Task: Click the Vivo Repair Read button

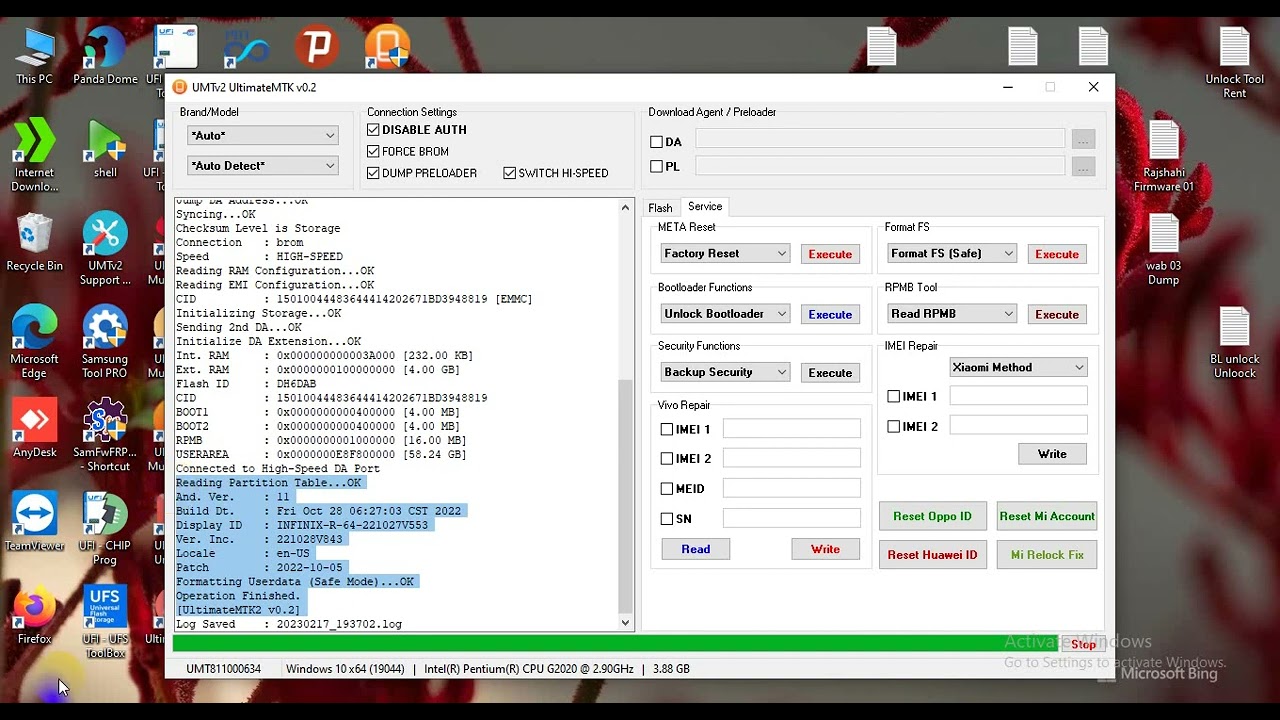Action: click(696, 549)
